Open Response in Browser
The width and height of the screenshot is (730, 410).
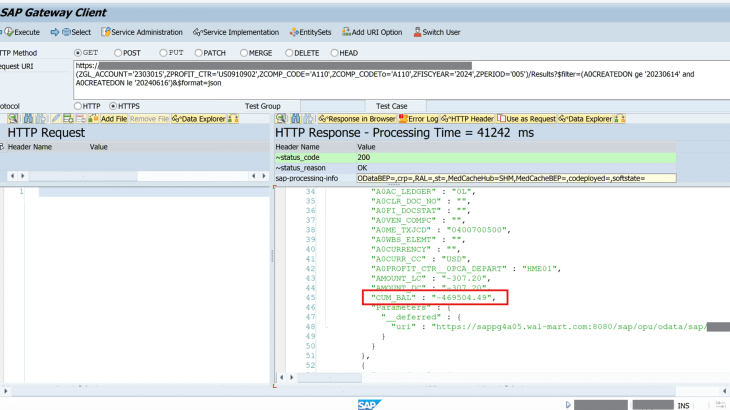[357, 119]
